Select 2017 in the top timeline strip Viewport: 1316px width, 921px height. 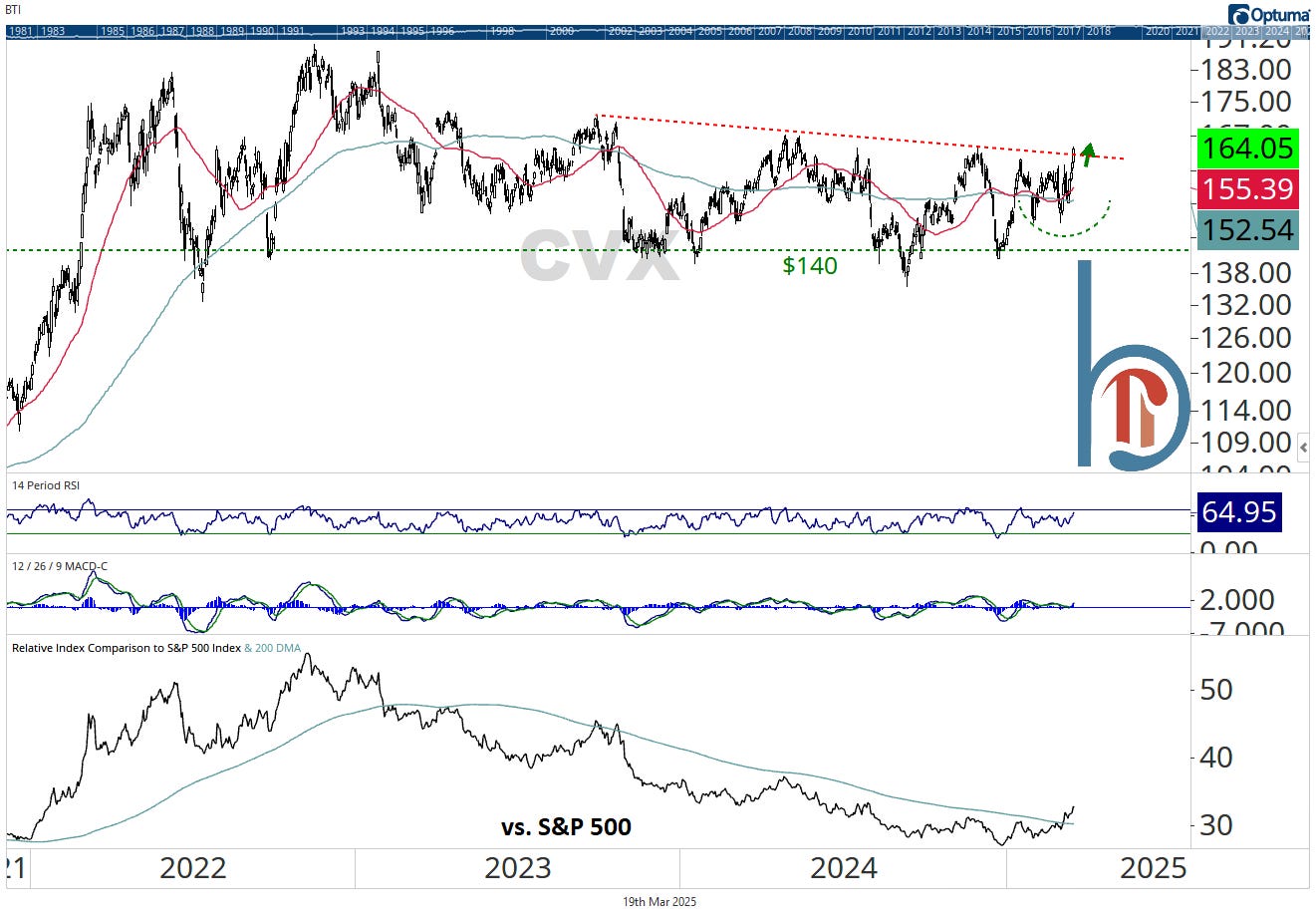pyautogui.click(x=1069, y=31)
